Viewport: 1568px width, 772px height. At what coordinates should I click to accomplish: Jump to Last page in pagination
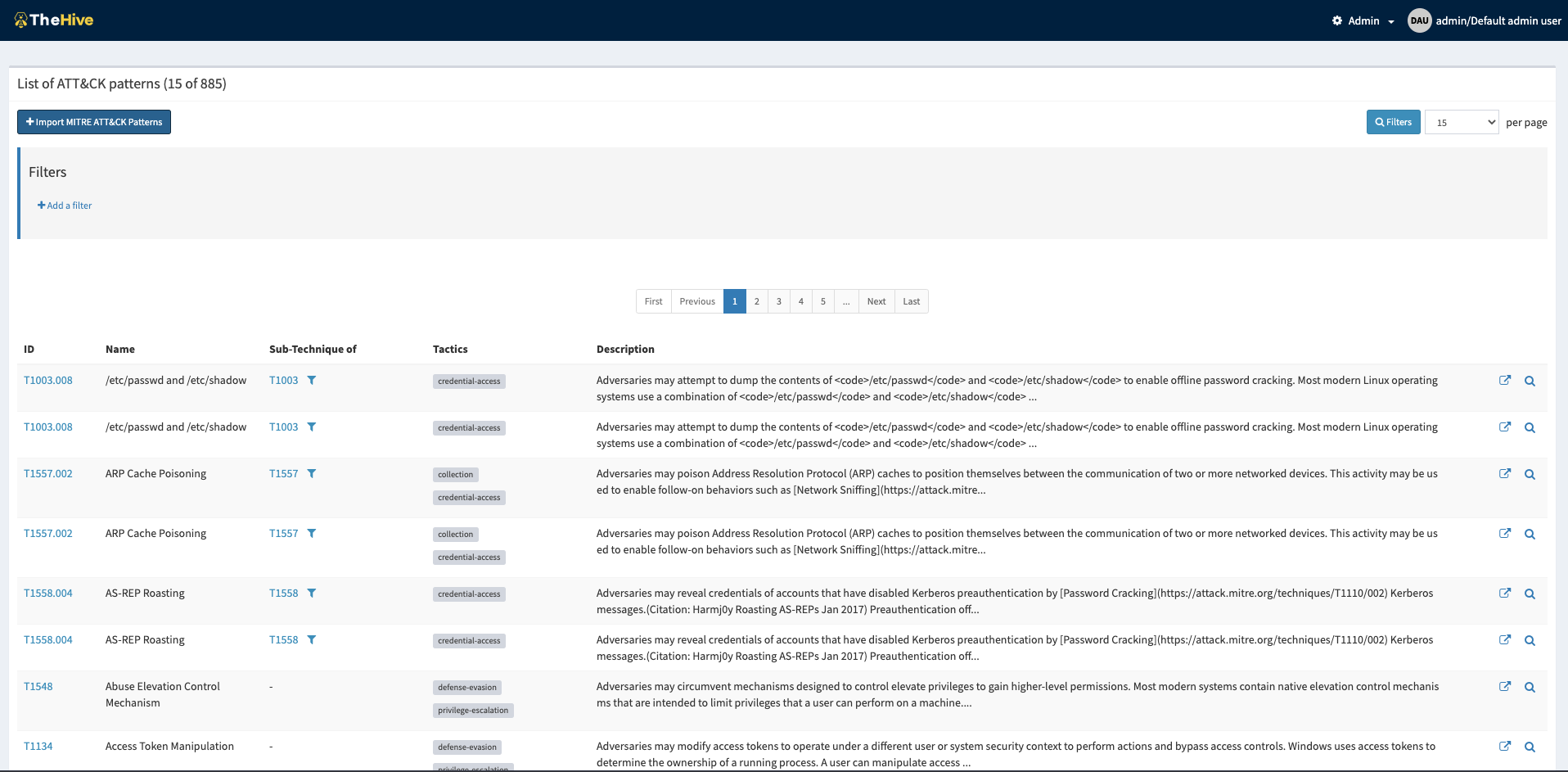point(911,301)
